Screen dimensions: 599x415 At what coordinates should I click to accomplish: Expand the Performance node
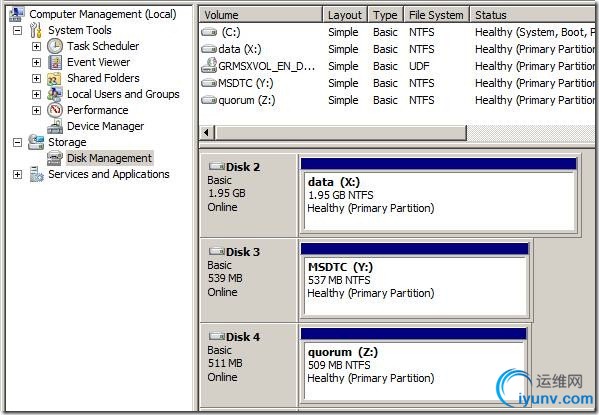point(36,110)
